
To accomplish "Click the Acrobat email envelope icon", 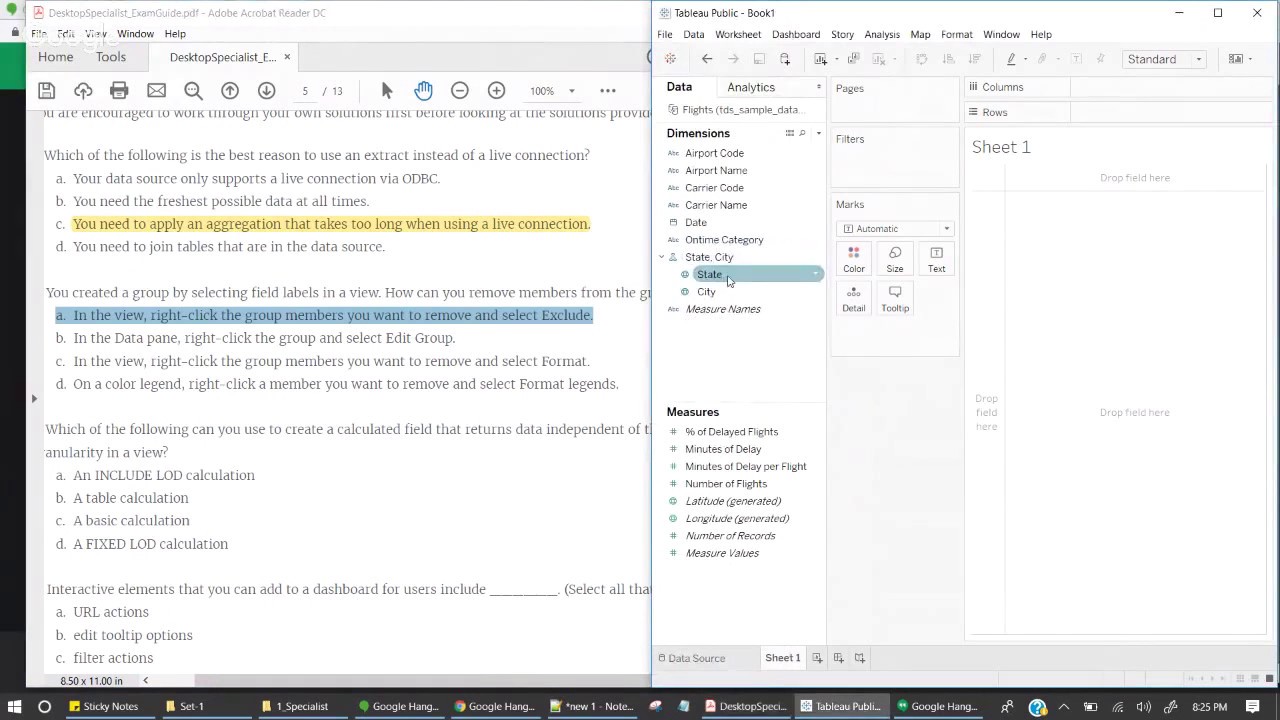I will pos(156,91).
